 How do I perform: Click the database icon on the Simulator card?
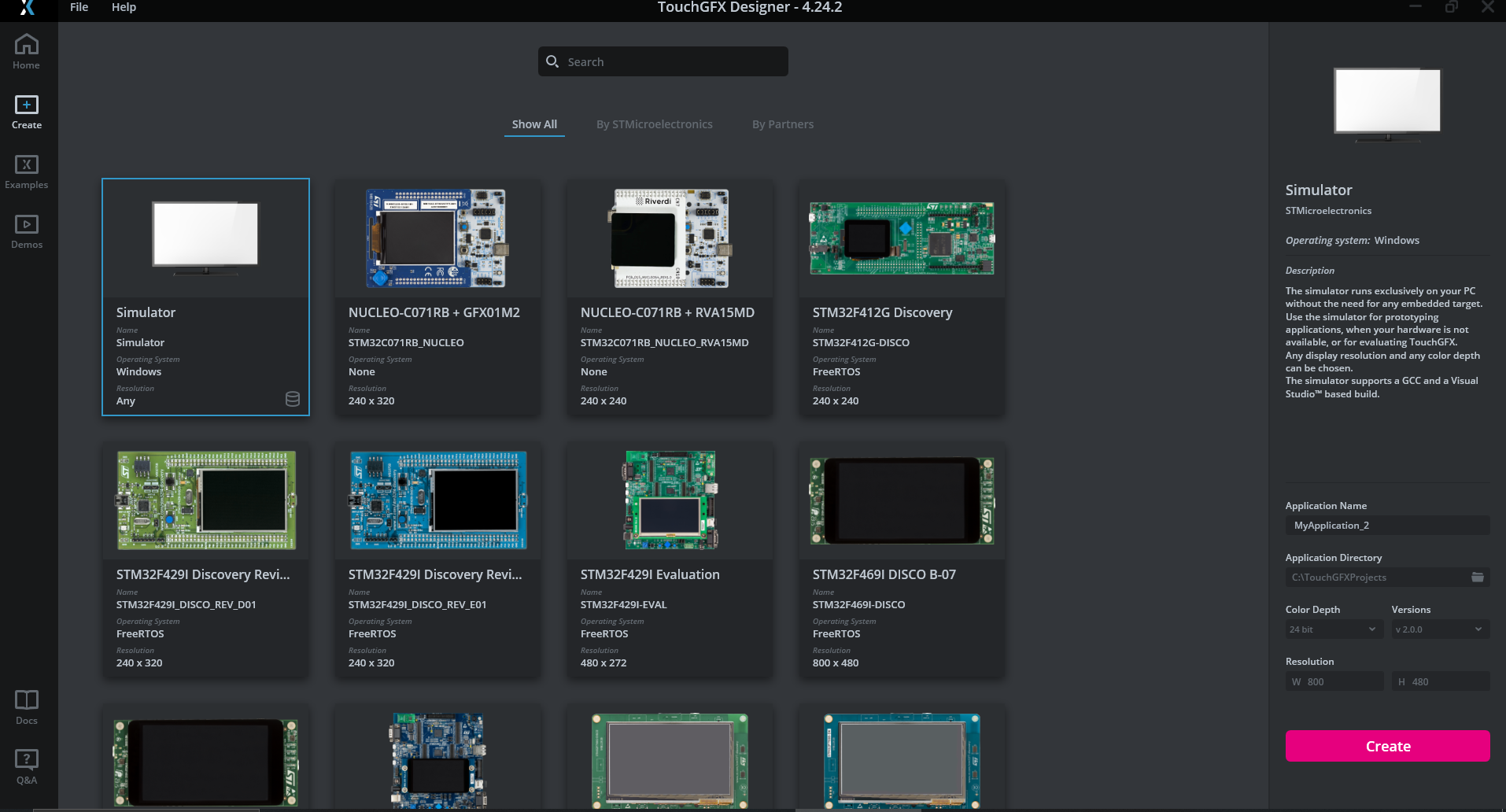(x=292, y=399)
